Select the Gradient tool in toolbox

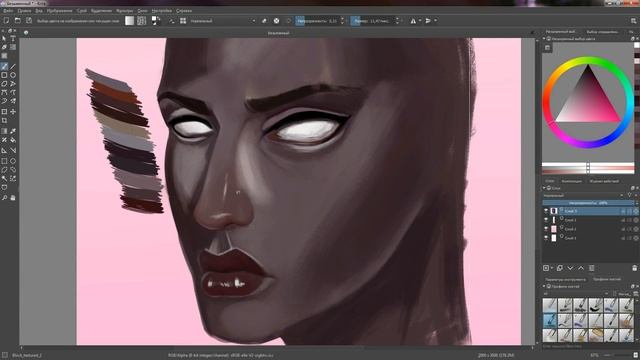click(4, 131)
